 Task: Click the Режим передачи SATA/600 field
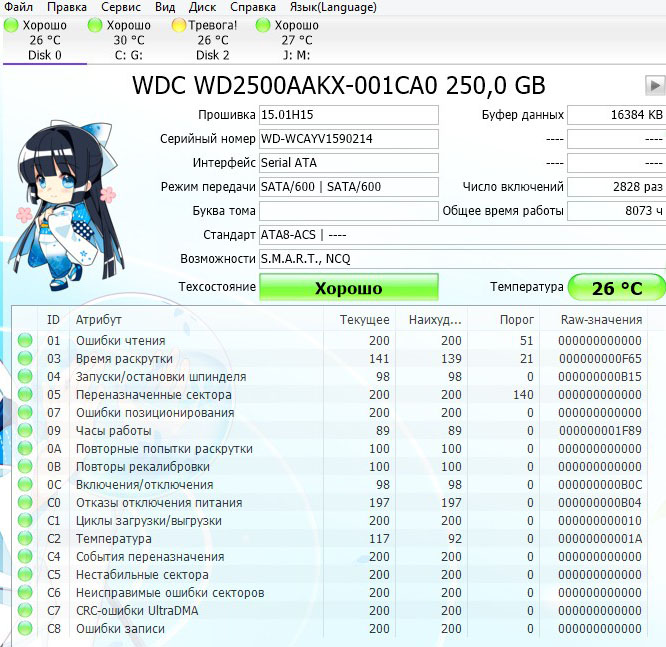tap(349, 187)
